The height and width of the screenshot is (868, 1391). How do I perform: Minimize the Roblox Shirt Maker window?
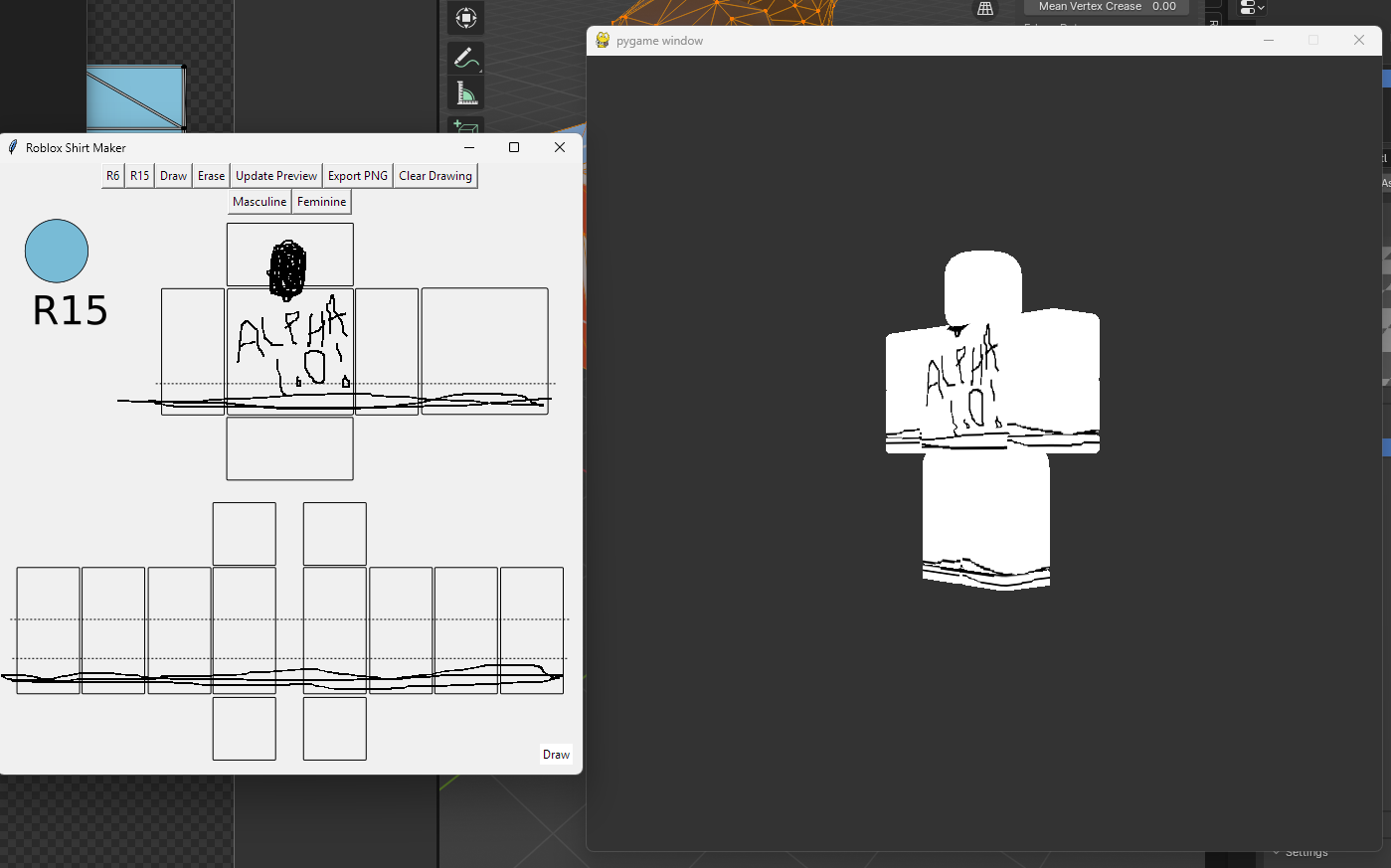(x=469, y=147)
